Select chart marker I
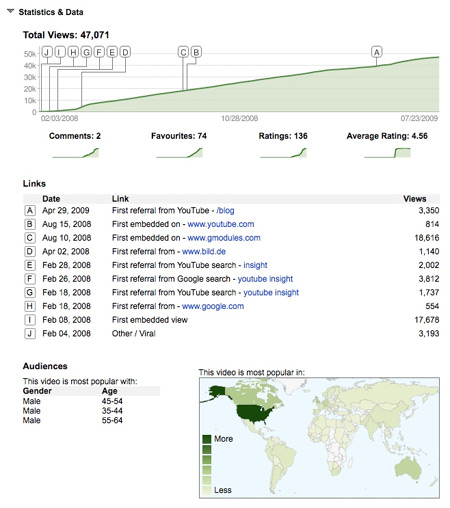This screenshot has height=508, width=450. (x=60, y=52)
